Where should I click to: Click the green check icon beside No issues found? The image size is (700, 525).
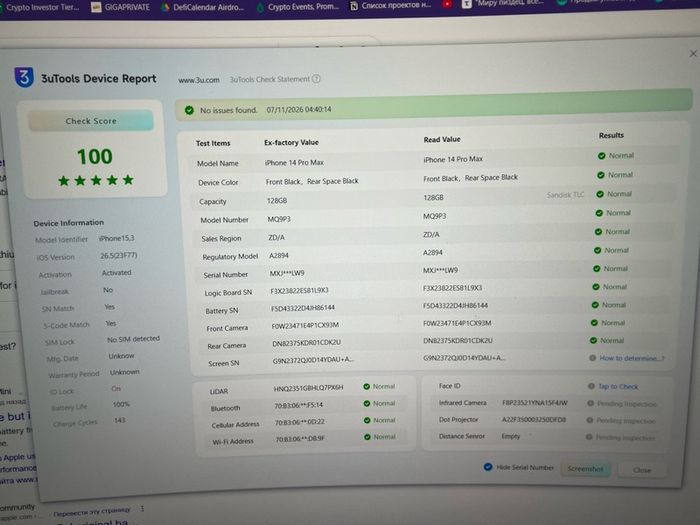click(x=189, y=110)
